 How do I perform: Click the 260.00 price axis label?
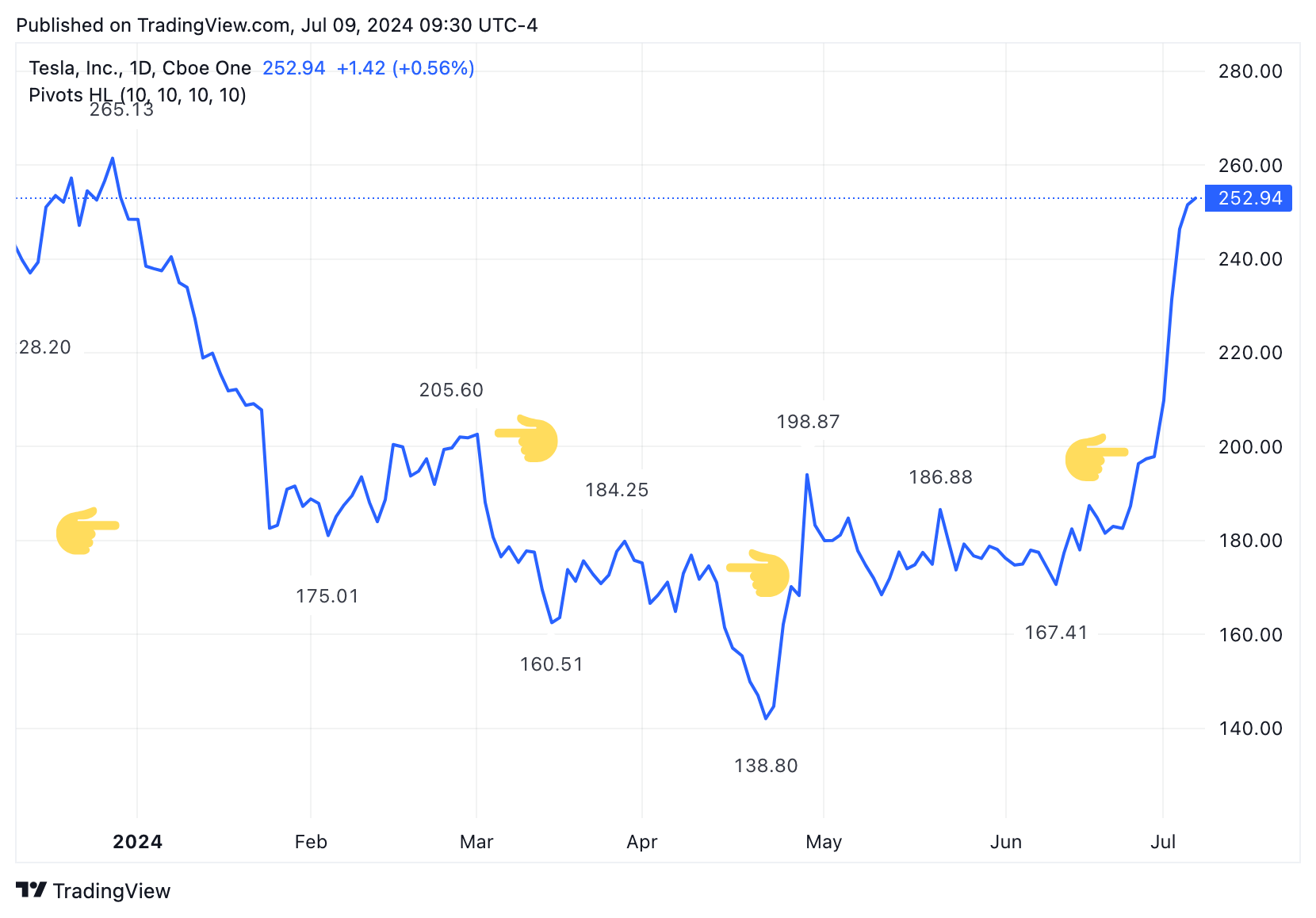coord(1250,166)
